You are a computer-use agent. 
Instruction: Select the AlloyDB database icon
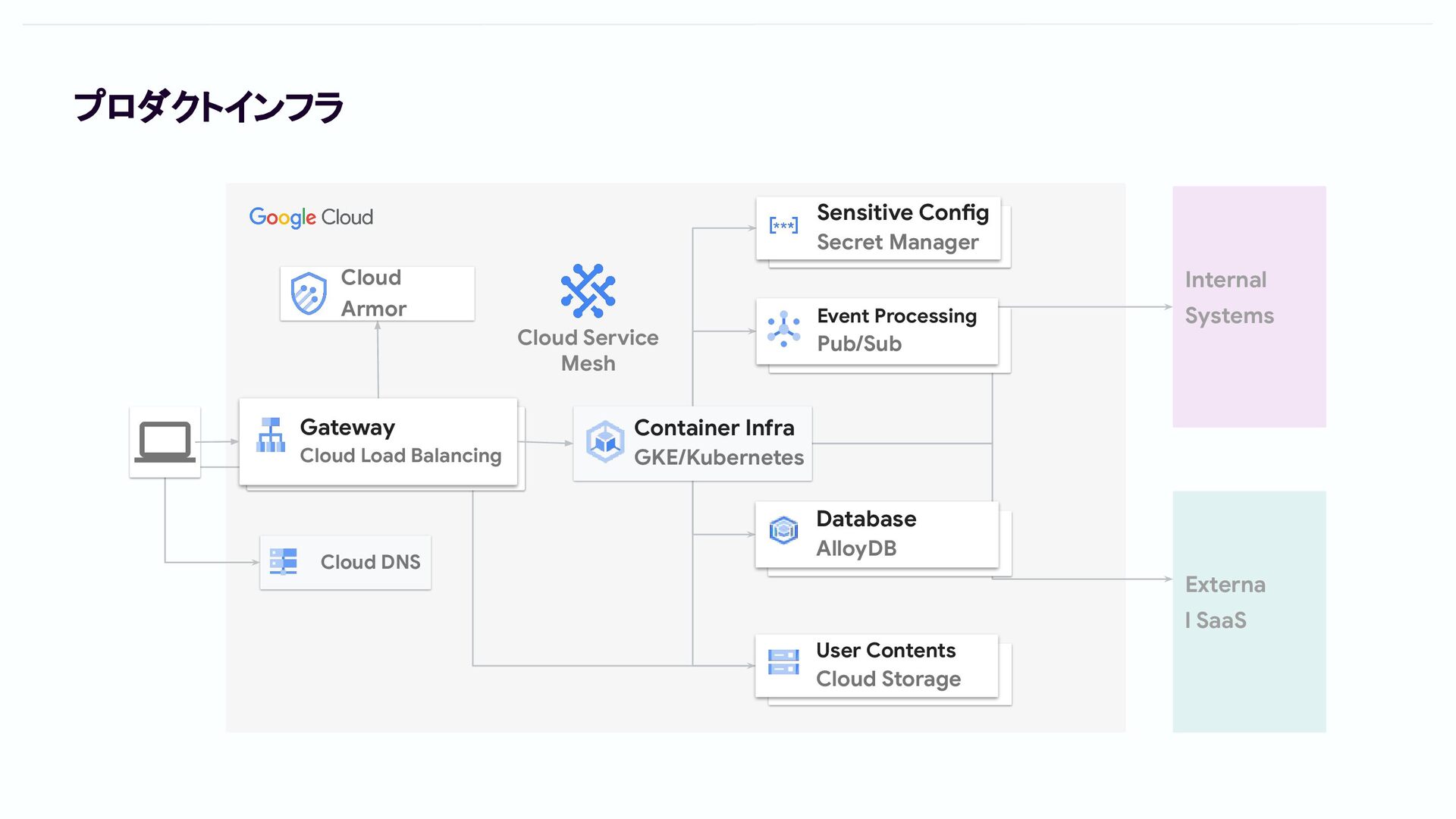(783, 530)
